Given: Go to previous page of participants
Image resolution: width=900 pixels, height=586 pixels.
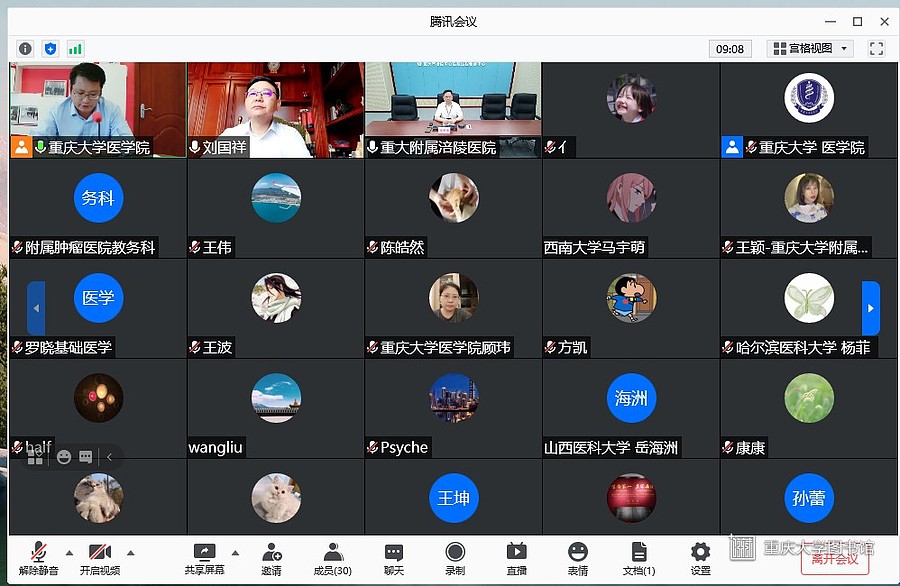Looking at the screenshot, I should (36, 308).
